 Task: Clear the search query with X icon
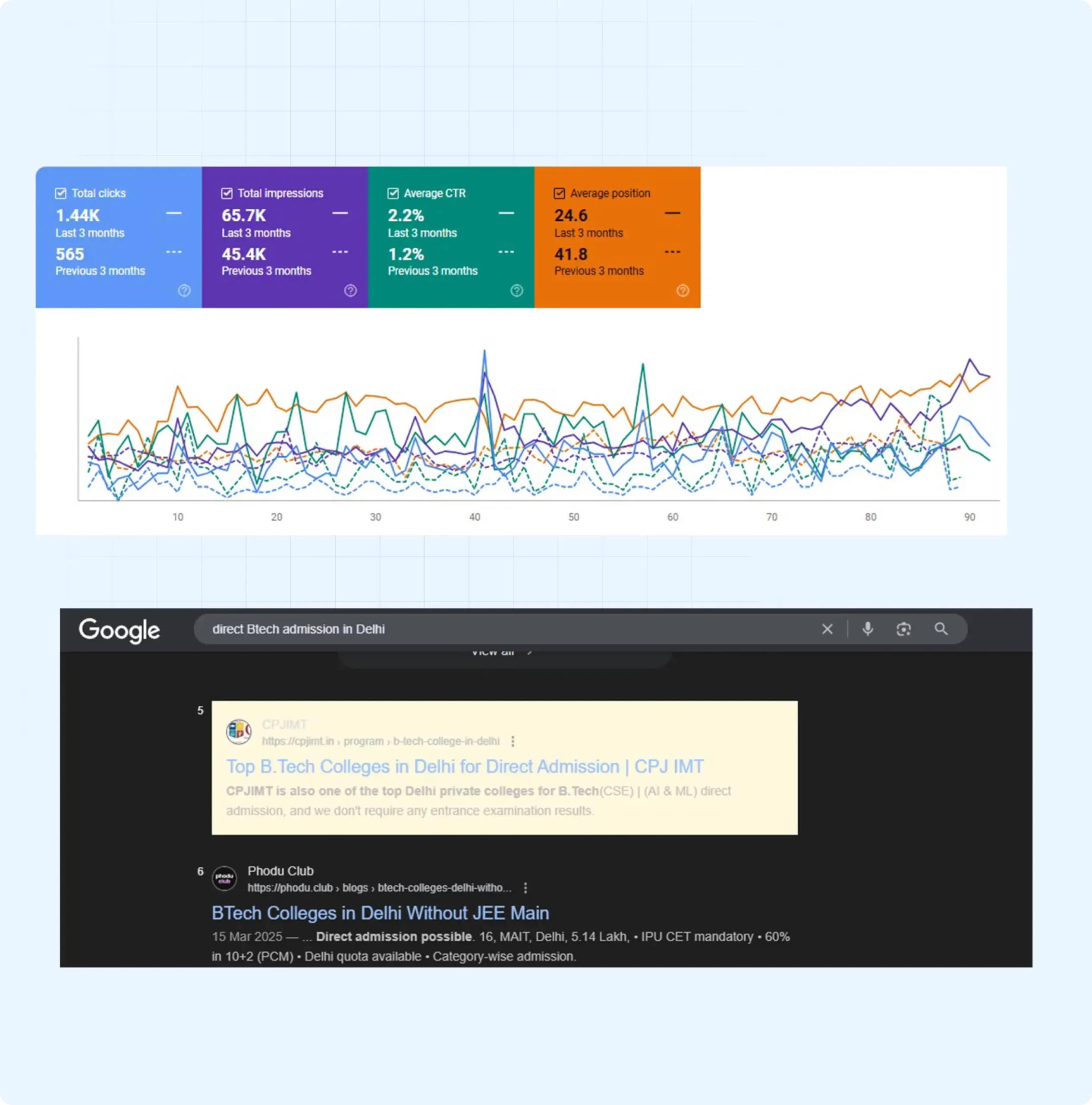(x=827, y=629)
